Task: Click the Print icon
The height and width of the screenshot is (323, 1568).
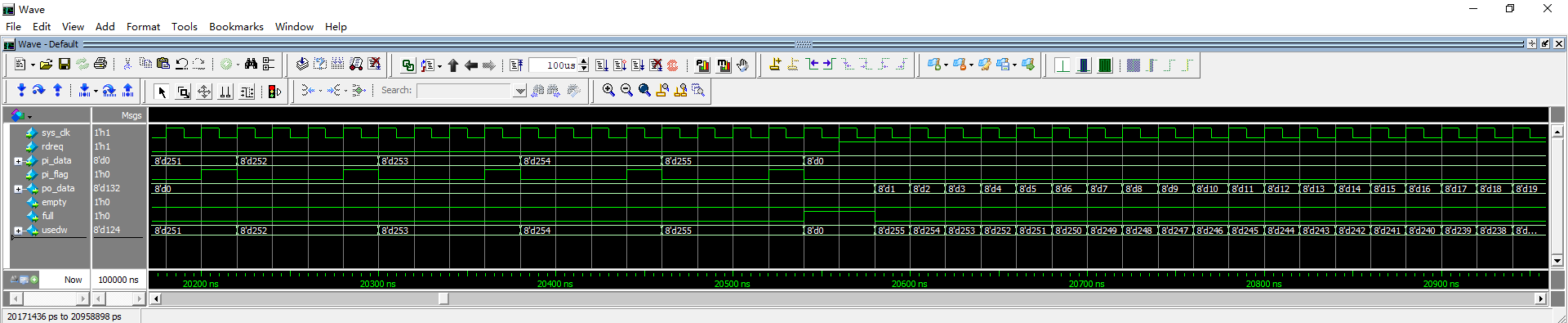Action: 100,65
